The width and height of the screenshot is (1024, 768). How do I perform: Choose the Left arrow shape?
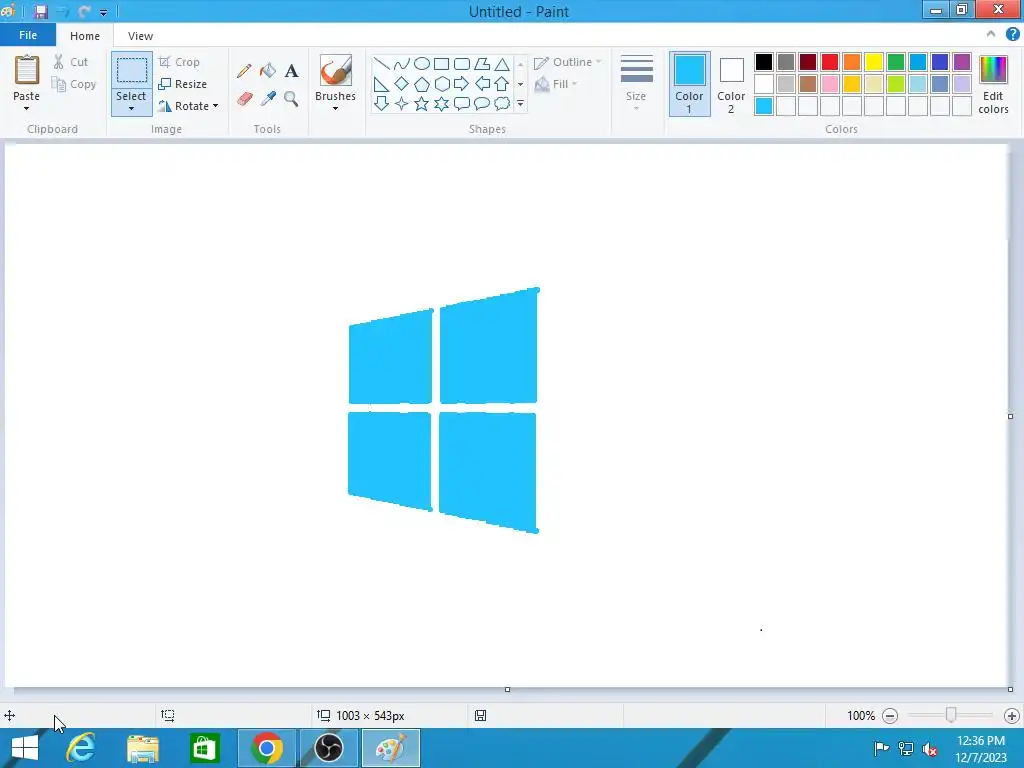482,84
